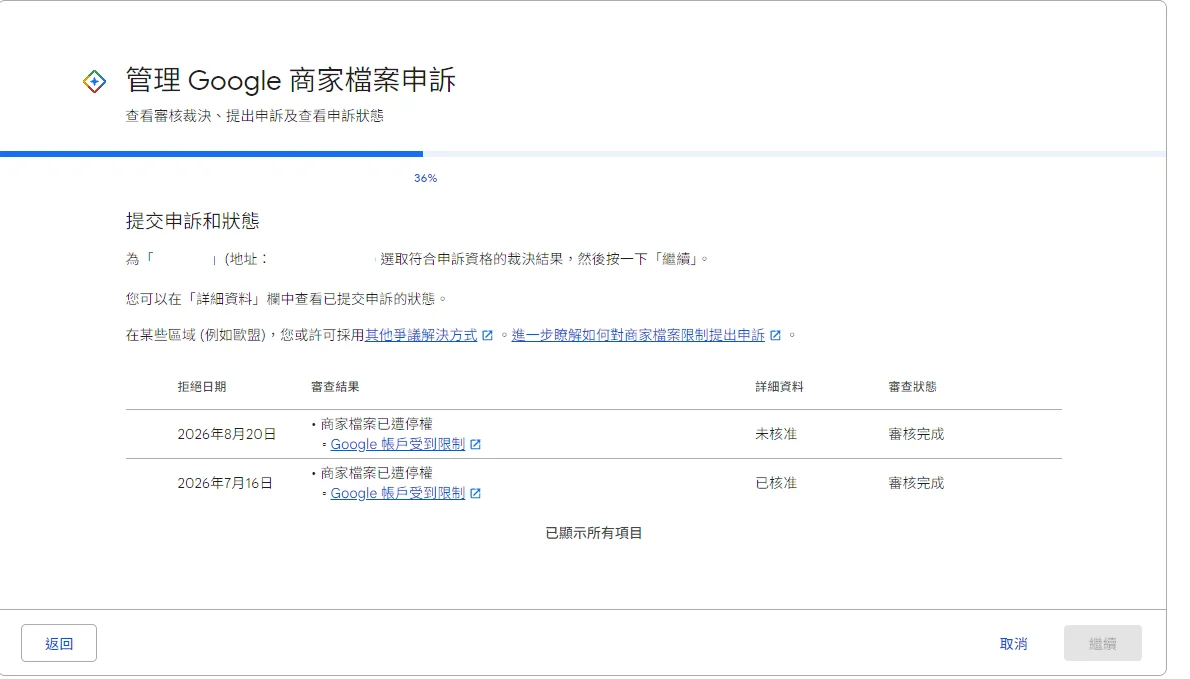Select the 2026年8月20日 date cell

227,435
